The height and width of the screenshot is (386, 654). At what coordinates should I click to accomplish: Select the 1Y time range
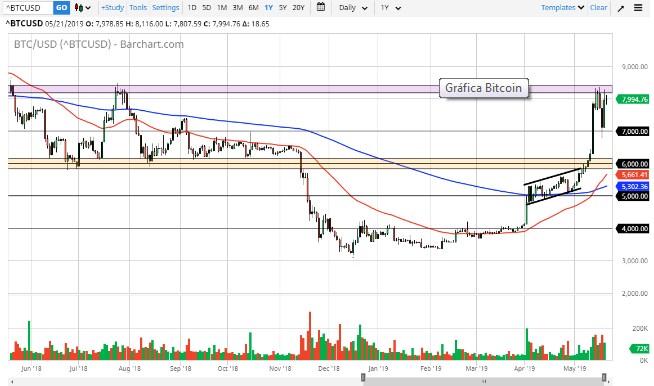(x=269, y=8)
